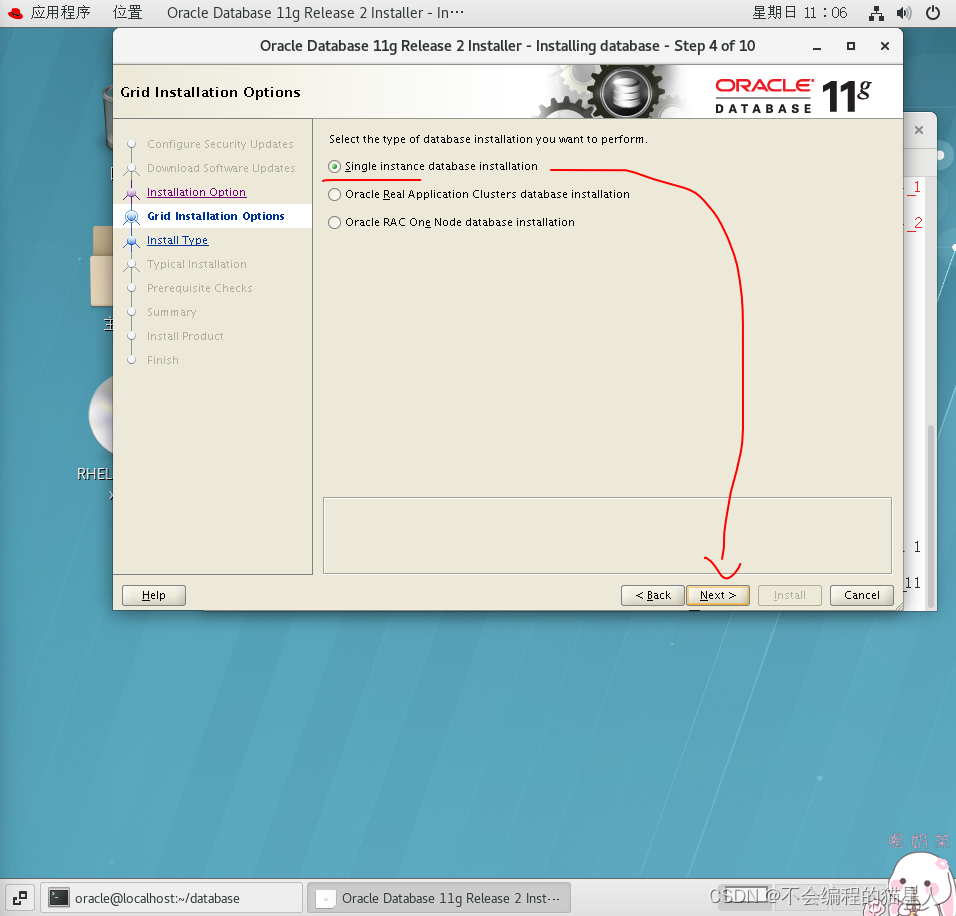
Task: Go Back to previous step
Action: [x=652, y=595]
